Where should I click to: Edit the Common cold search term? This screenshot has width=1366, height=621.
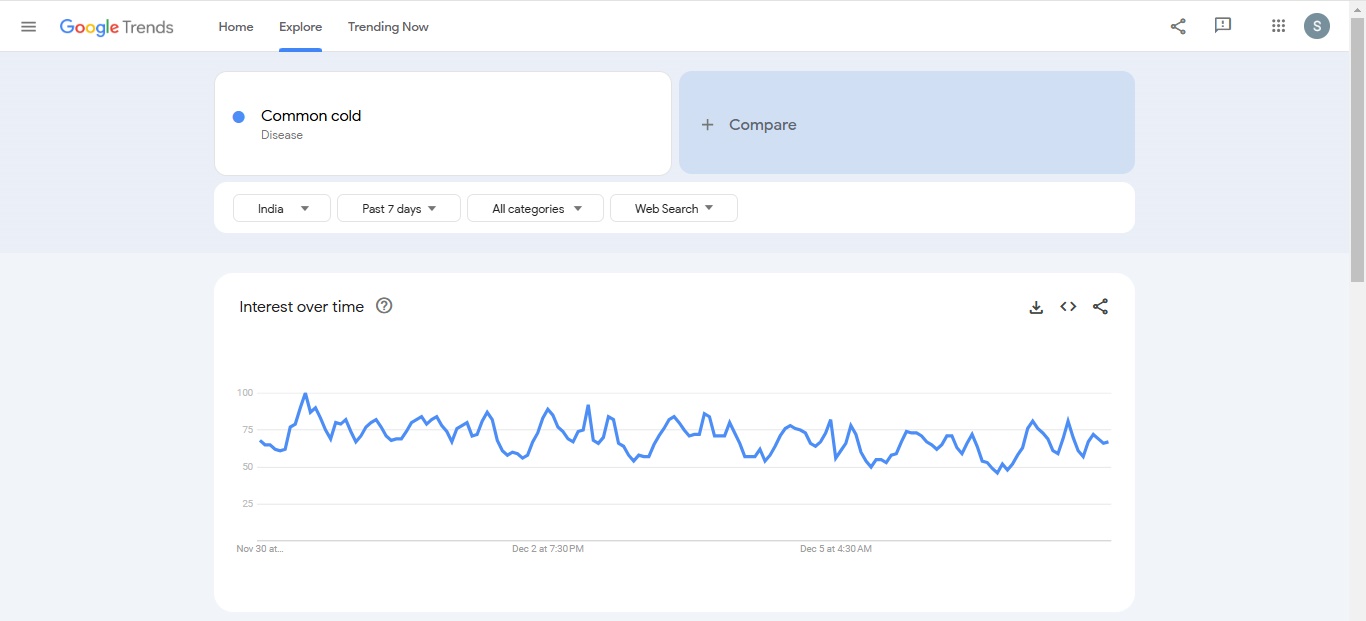[x=310, y=115]
